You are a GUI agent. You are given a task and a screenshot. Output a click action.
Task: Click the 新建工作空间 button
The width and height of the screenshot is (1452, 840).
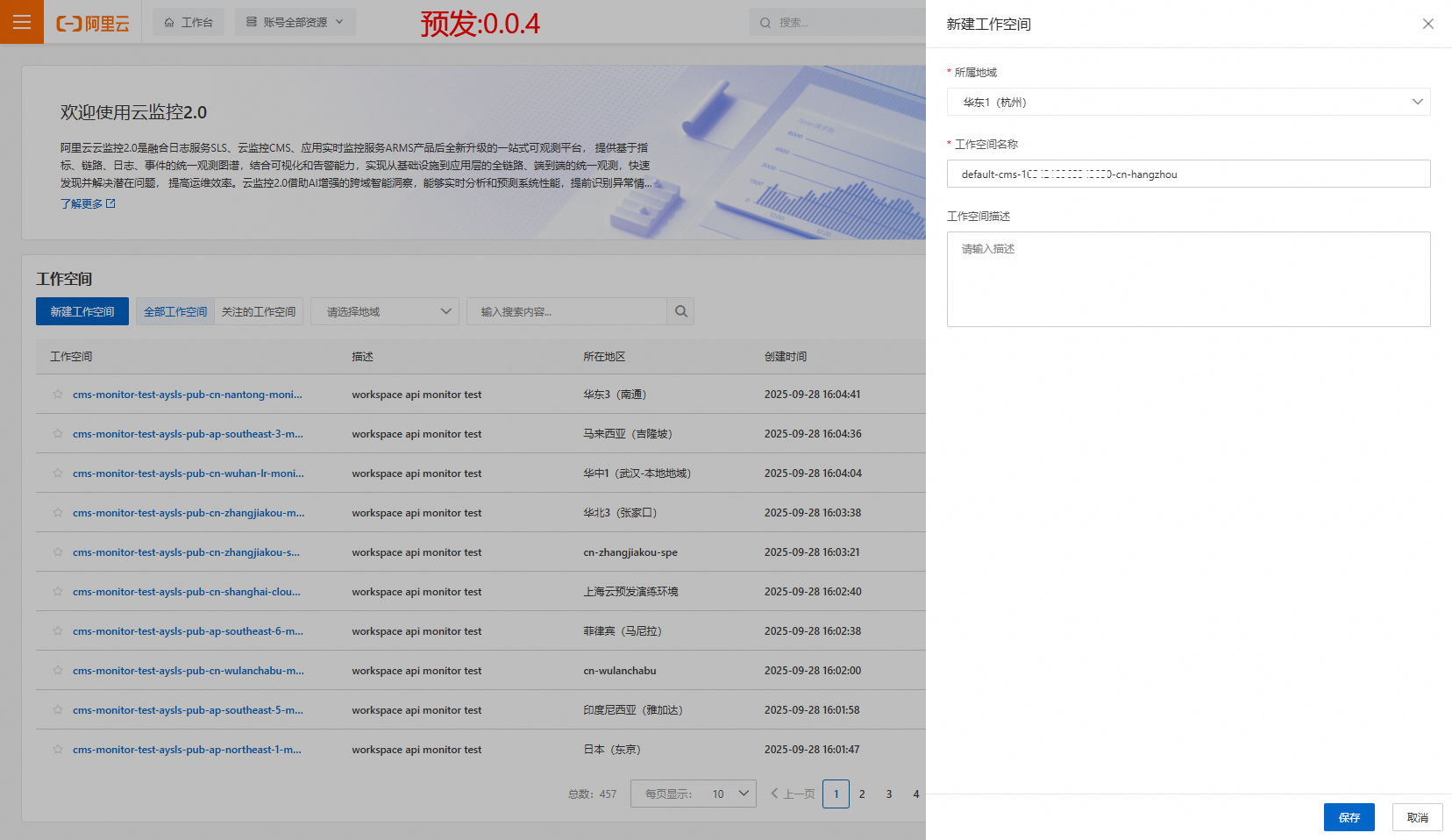(82, 311)
